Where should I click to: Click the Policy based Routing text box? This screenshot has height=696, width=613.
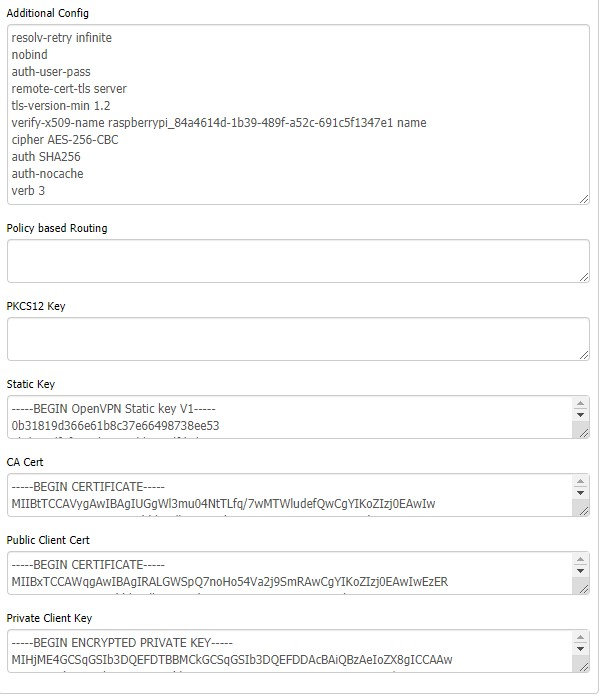[x=298, y=261]
